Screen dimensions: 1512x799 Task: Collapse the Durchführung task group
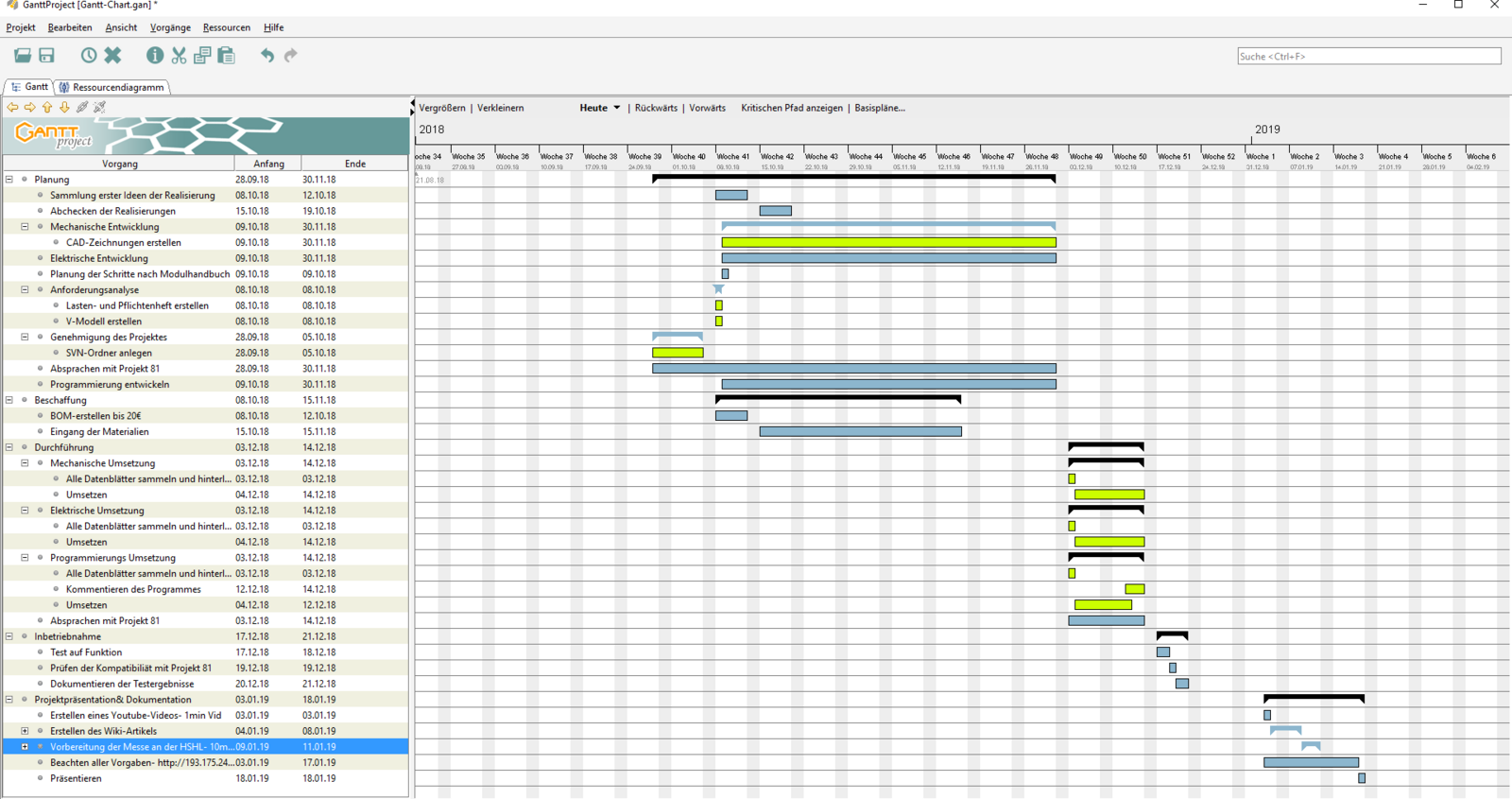(x=9, y=447)
